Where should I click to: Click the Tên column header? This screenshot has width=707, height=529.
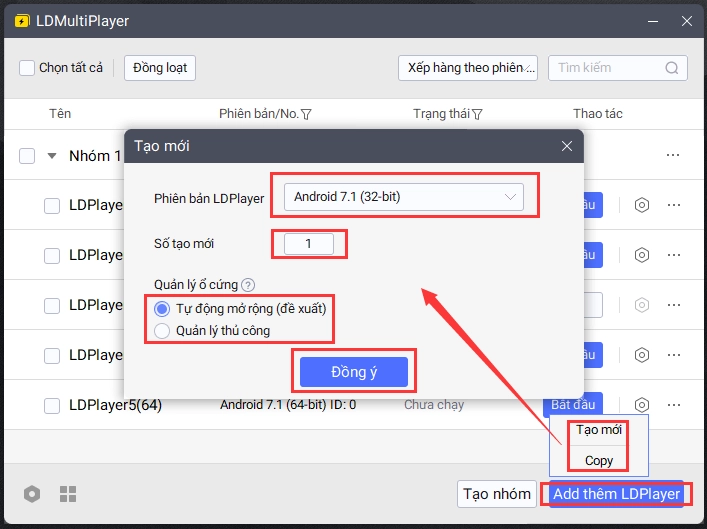60,114
